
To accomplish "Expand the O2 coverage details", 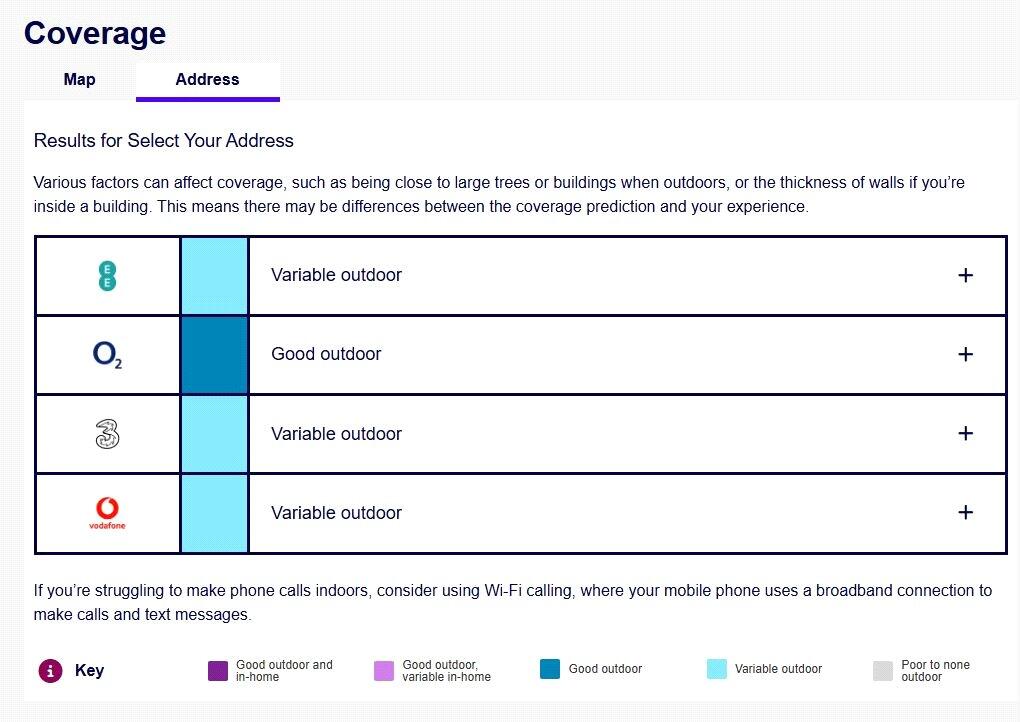I will [965, 354].
